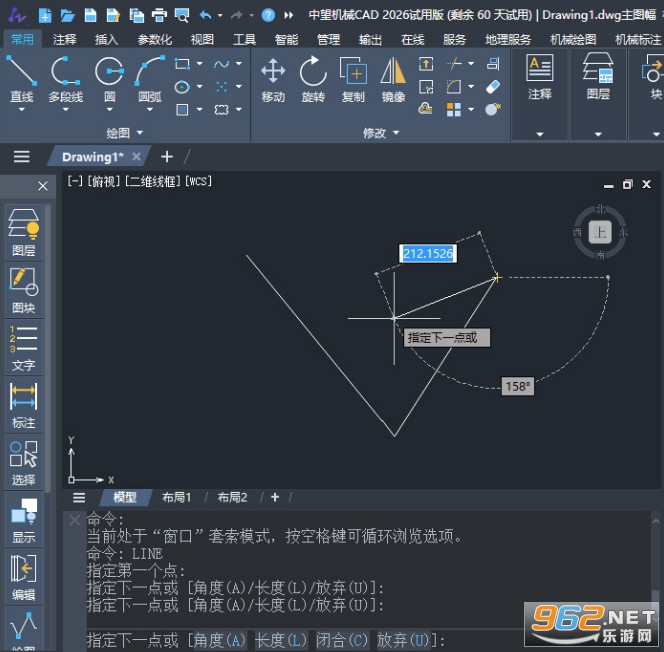Click the 图层 icon in left sidebar

tap(24, 232)
